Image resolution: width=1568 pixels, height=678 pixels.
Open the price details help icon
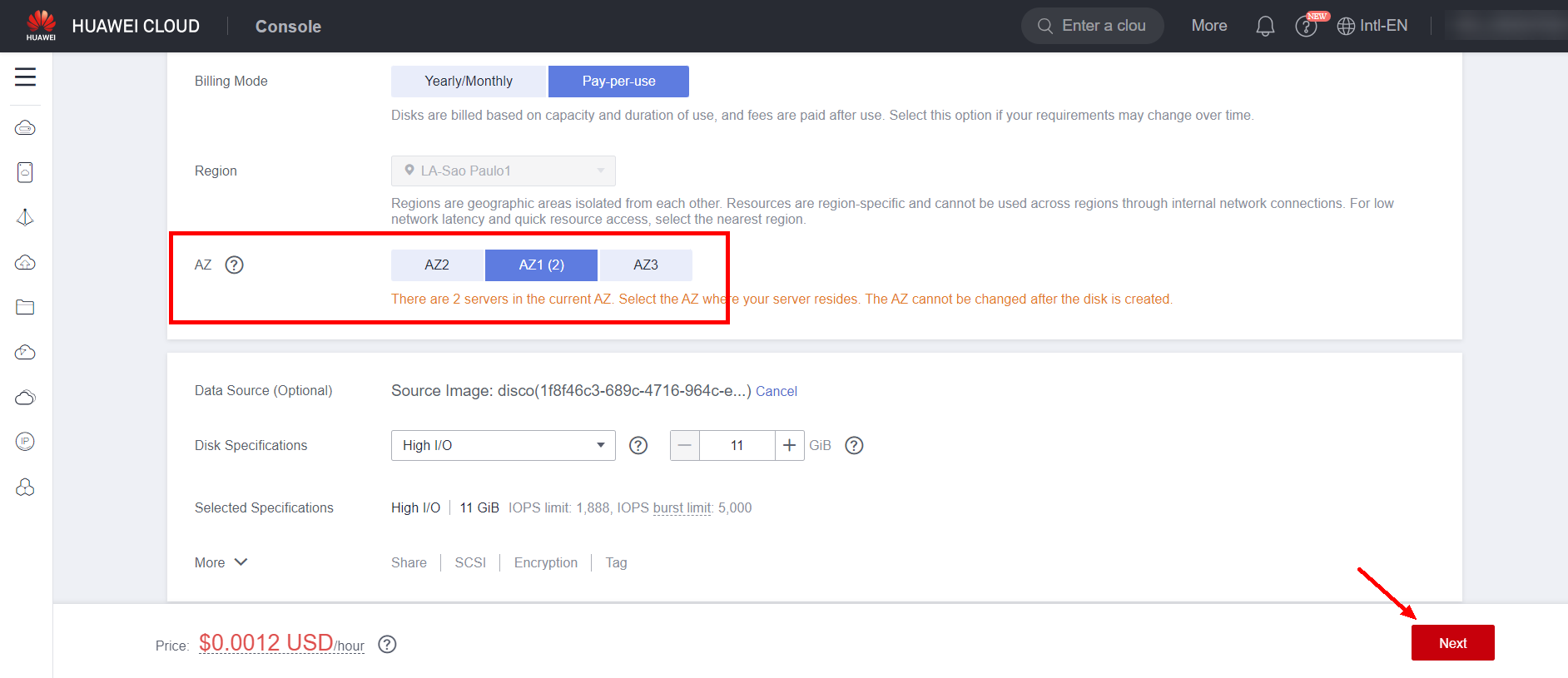(x=387, y=645)
